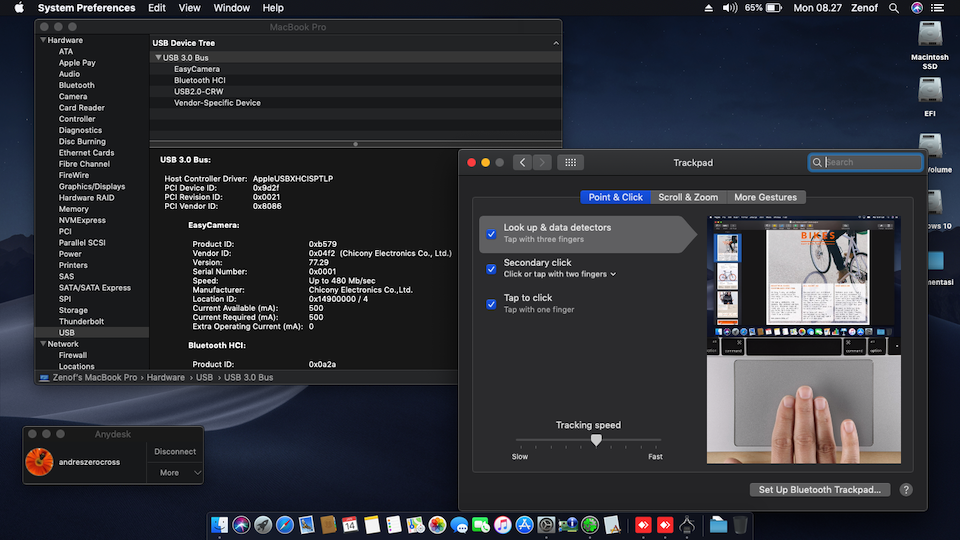The image size is (960, 540).
Task: Click the eject icon in menu bar
Action: pos(708,8)
